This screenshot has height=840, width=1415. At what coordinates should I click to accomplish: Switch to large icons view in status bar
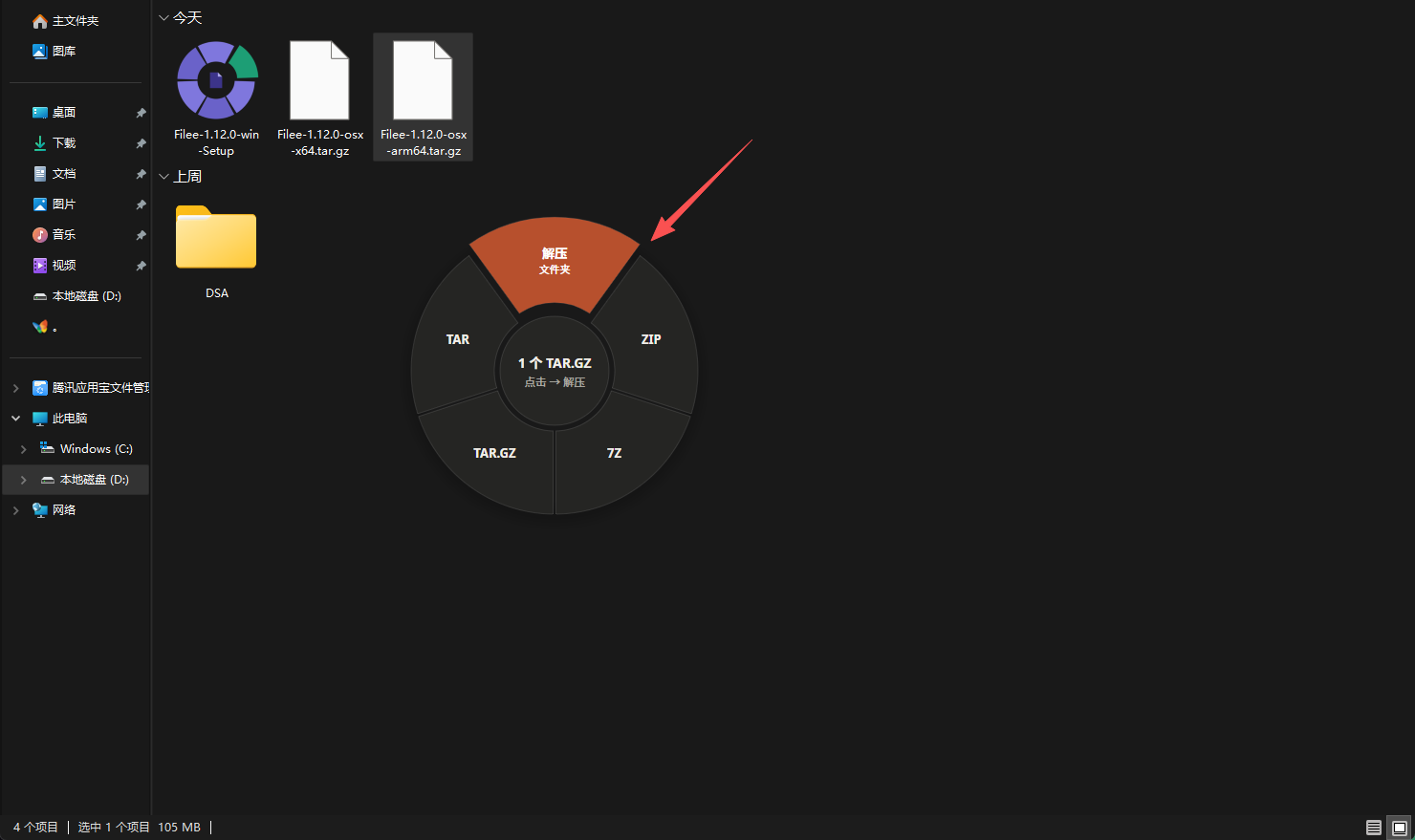point(1400,828)
